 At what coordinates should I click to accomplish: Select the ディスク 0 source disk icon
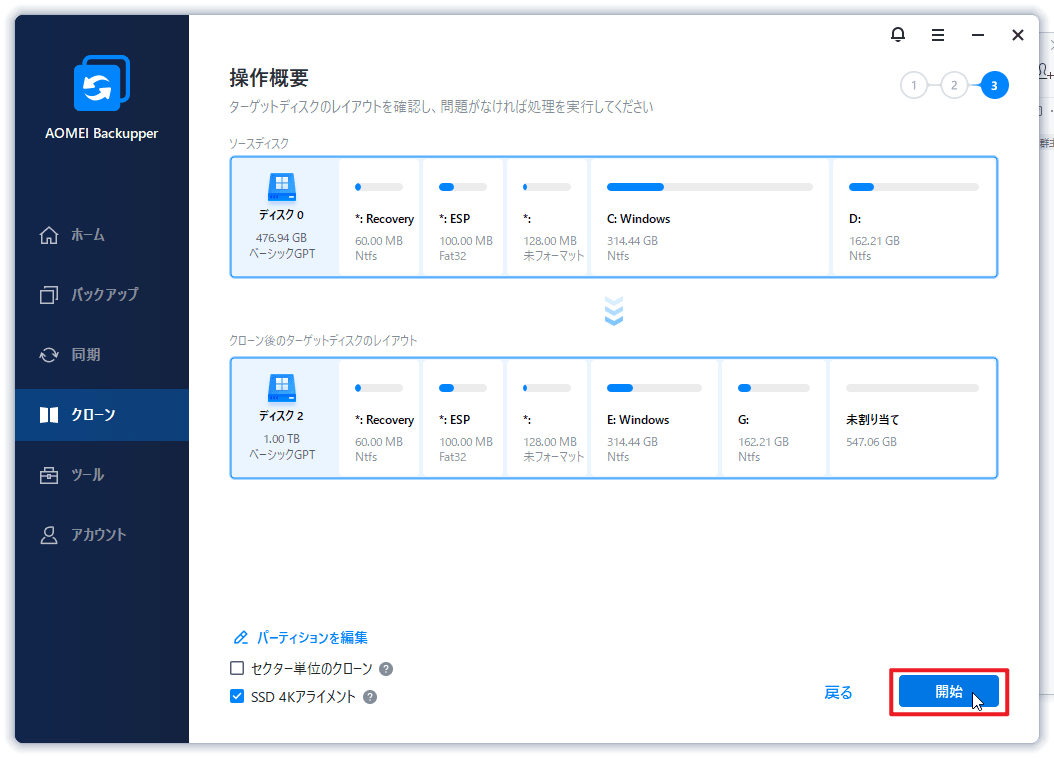[282, 187]
